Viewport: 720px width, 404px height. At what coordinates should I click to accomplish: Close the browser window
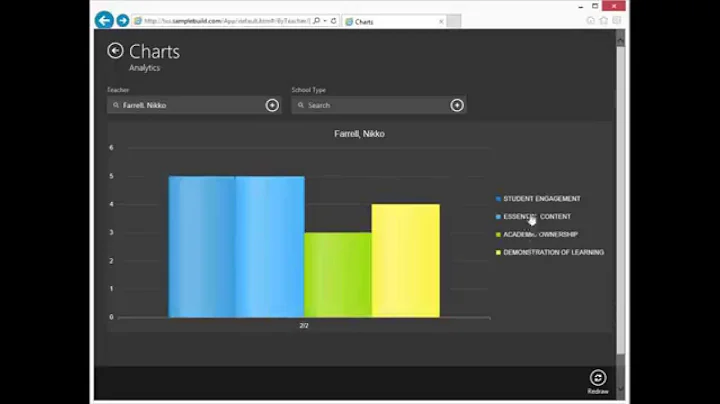point(615,6)
